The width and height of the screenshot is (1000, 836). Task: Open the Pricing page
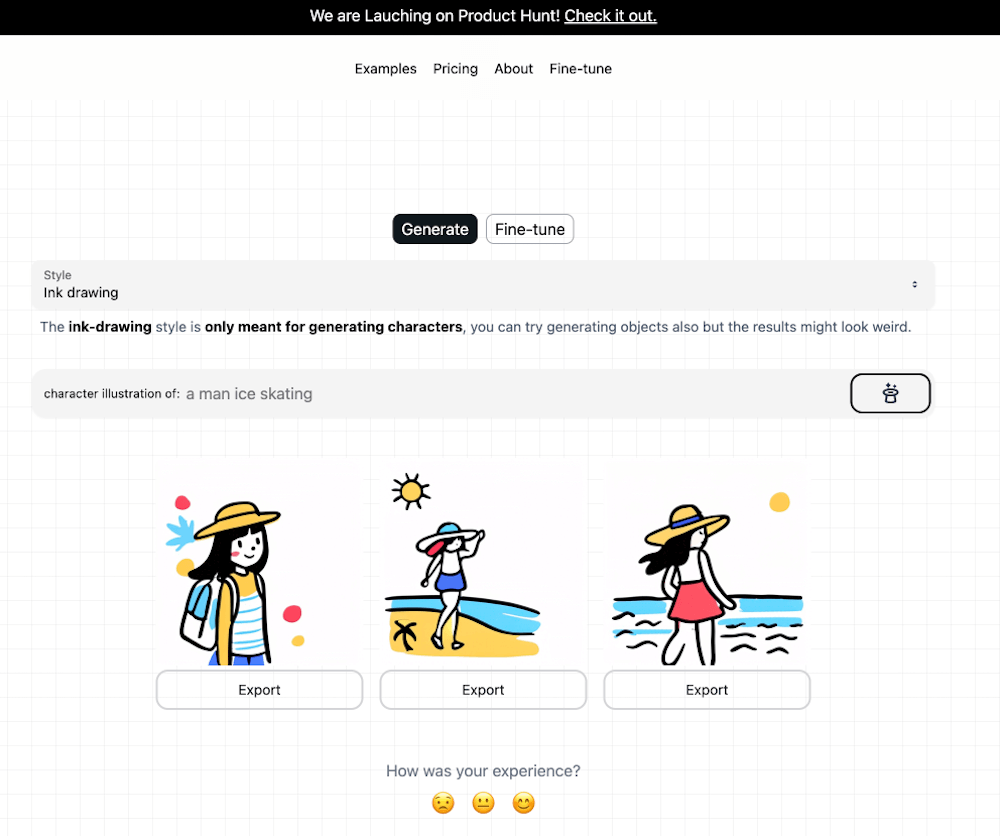pos(455,69)
